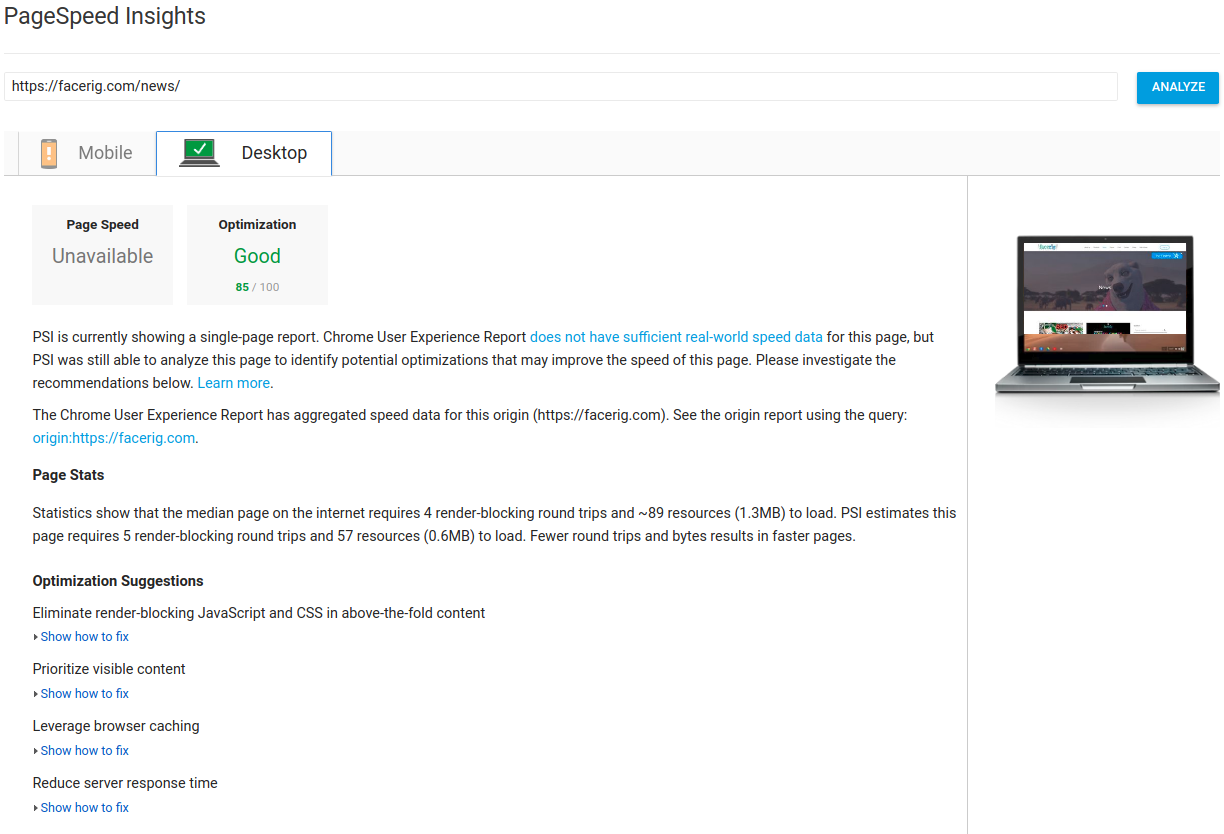Switch to the Mobile tab
The image size is (1224, 834).
(x=87, y=153)
